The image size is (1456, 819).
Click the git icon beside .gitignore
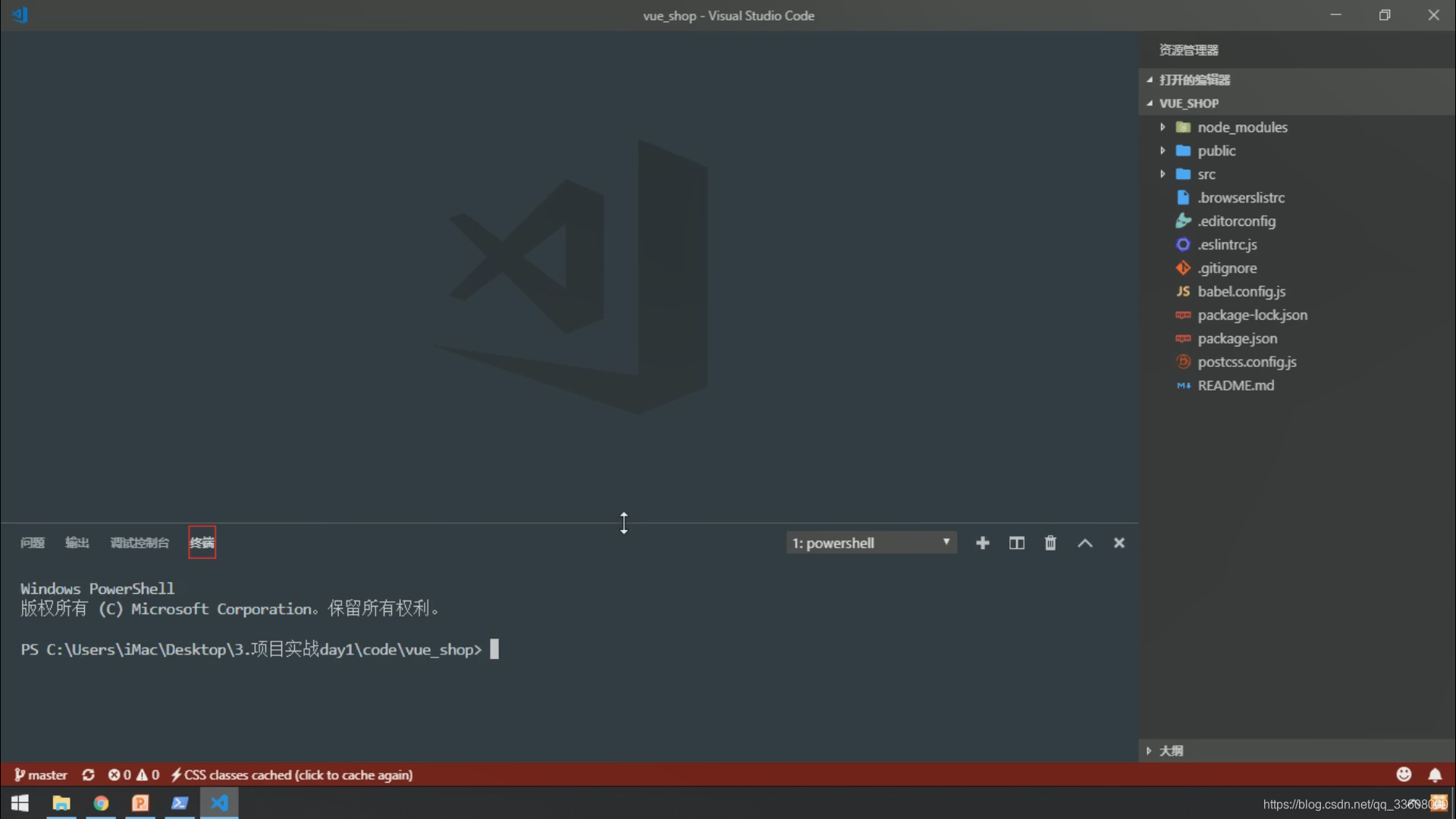(1183, 268)
